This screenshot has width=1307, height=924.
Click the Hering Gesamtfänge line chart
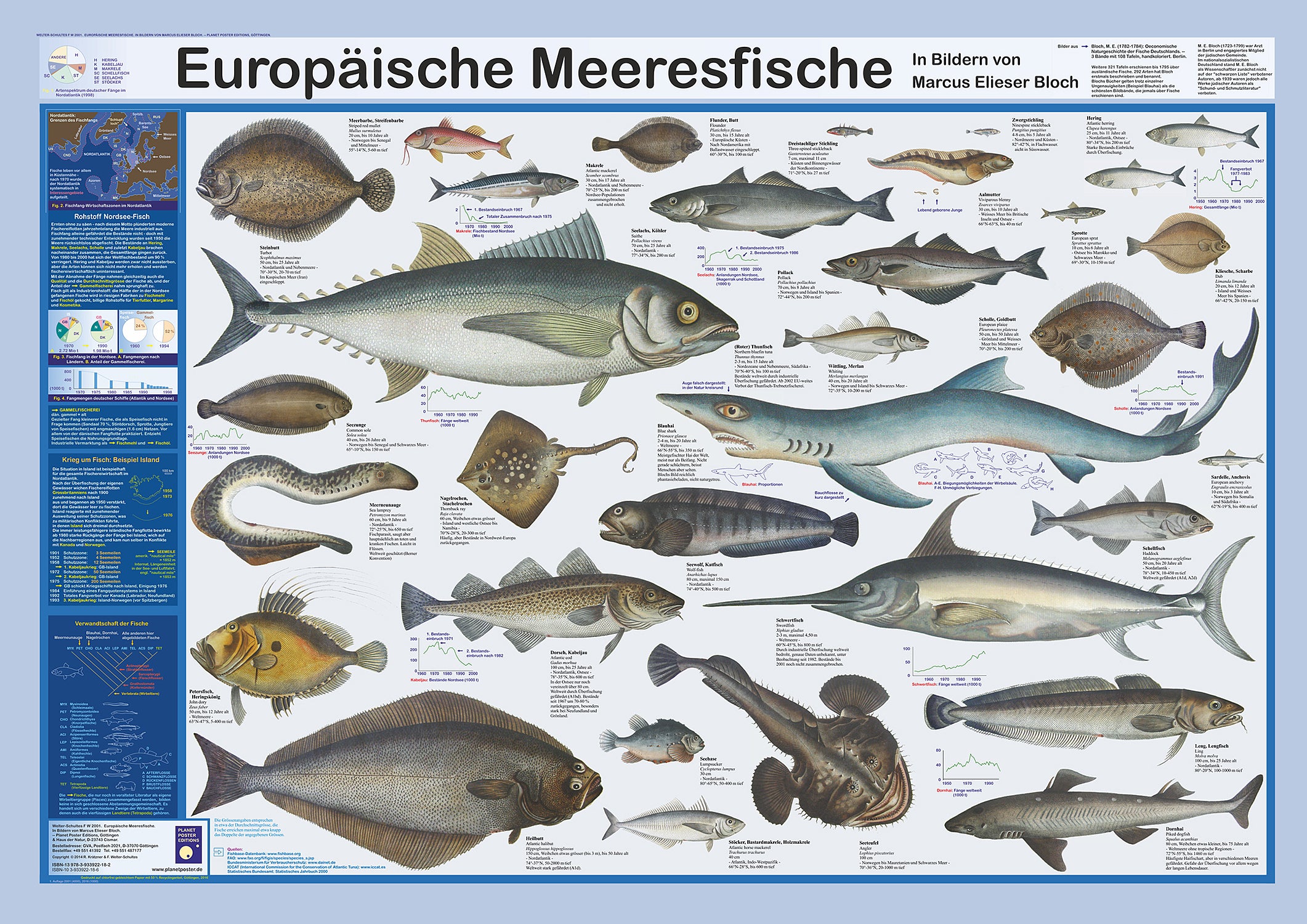click(1227, 186)
